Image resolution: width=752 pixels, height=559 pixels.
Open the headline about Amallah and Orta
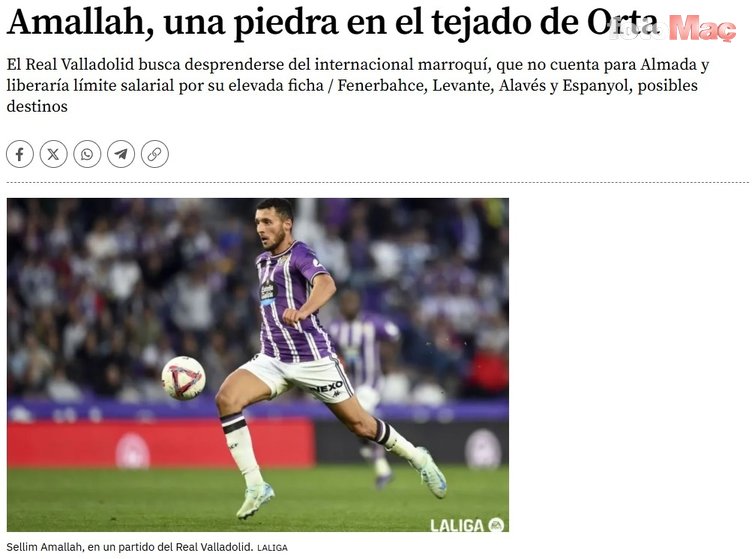pyautogui.click(x=333, y=23)
